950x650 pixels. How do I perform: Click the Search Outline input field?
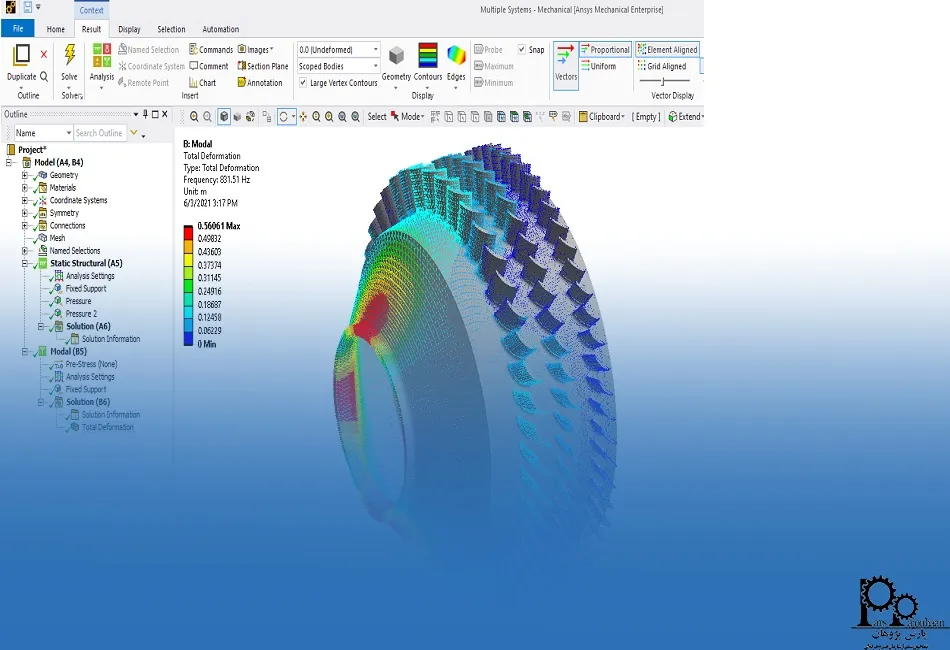click(x=99, y=133)
